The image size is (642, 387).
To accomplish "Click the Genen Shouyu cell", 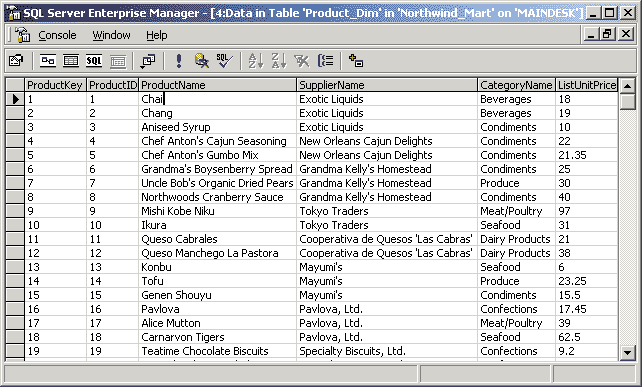I will 217,295.
